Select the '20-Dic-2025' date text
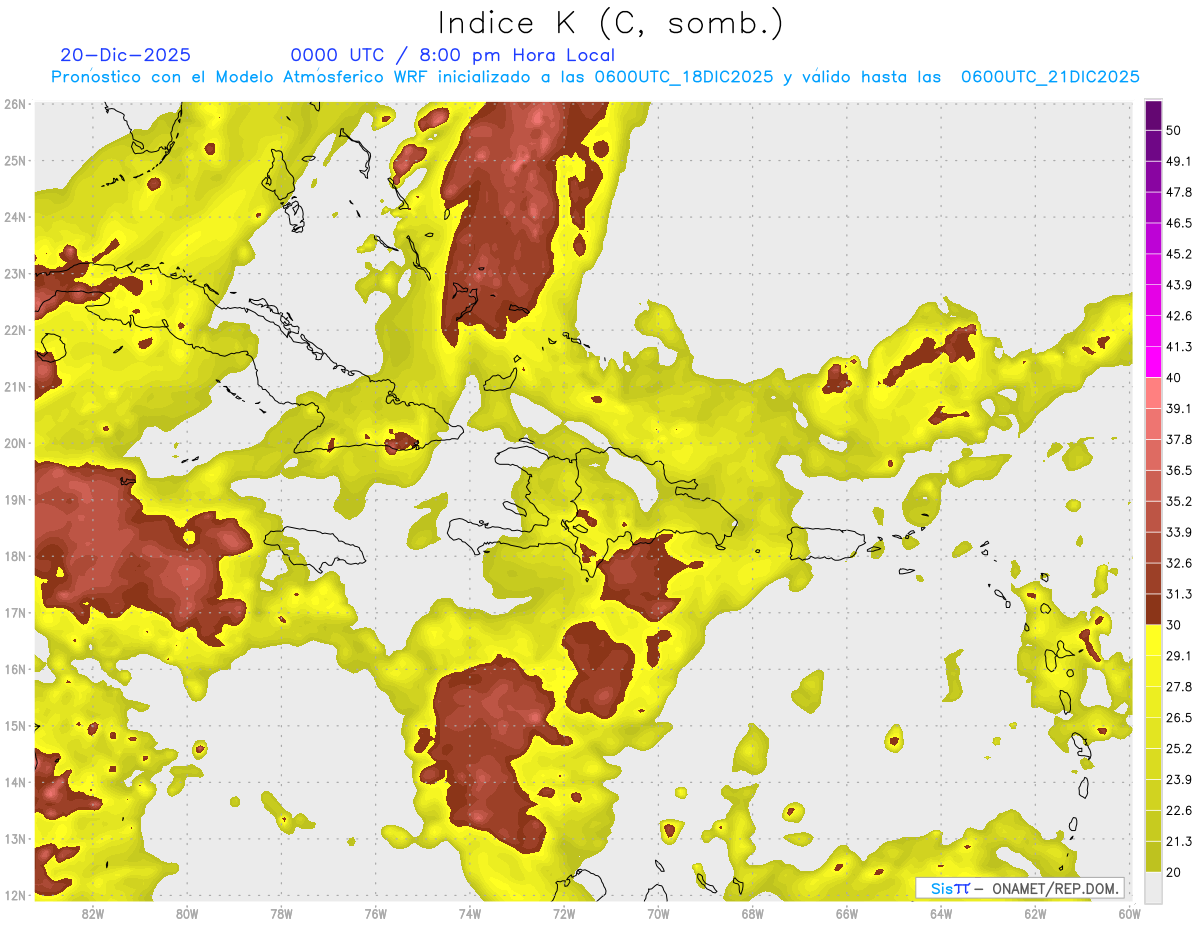Screen dimensions: 1200x927 pos(125,55)
